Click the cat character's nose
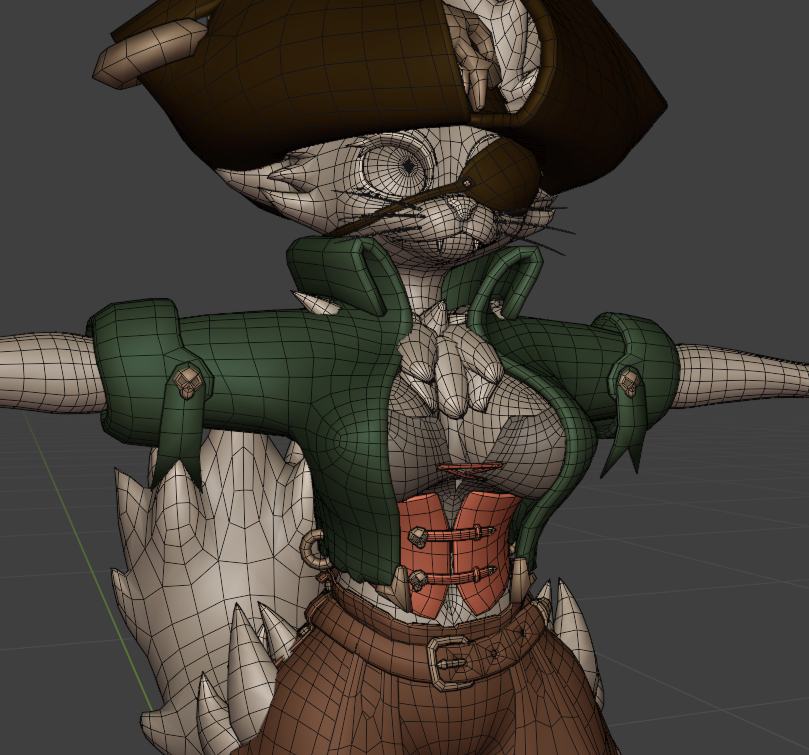809x755 pixels. point(462,208)
